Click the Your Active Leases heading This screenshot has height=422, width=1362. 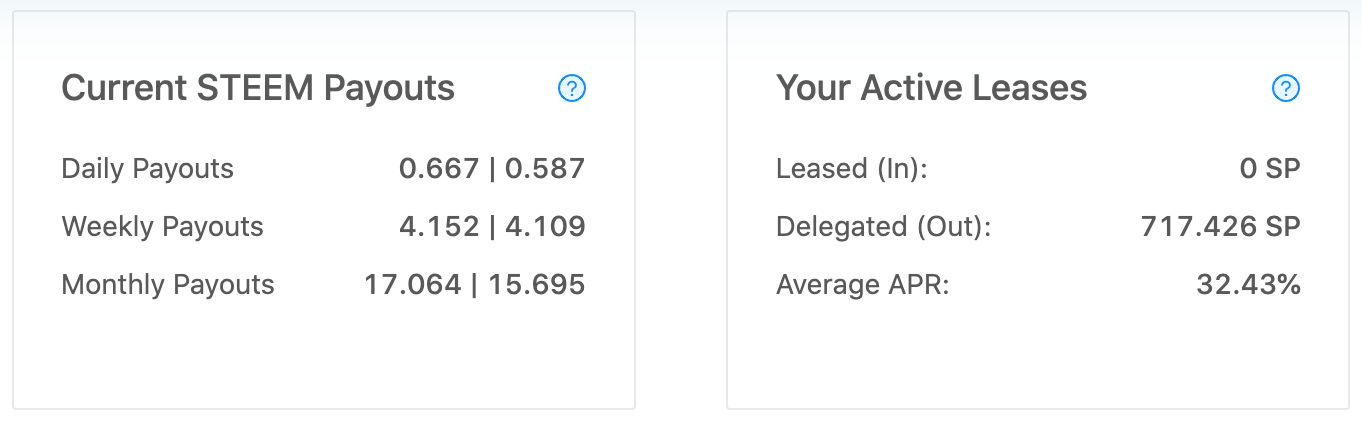click(x=931, y=89)
